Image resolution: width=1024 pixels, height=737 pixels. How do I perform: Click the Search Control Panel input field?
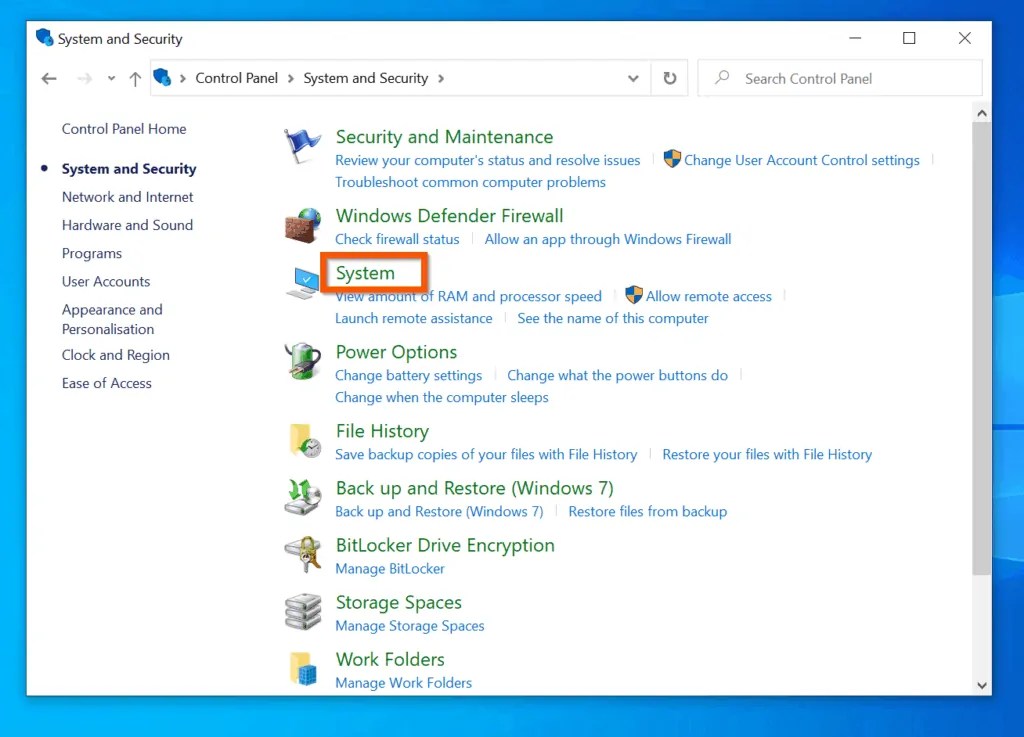(840, 78)
